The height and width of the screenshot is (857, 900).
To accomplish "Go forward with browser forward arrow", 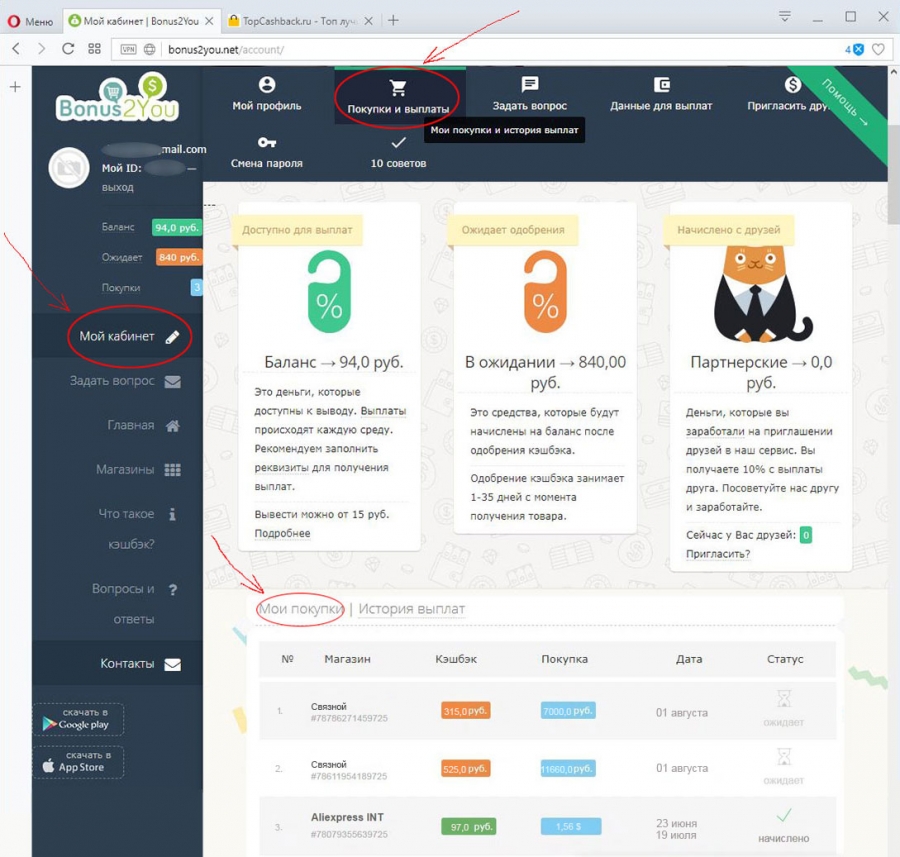I will click(x=41, y=49).
